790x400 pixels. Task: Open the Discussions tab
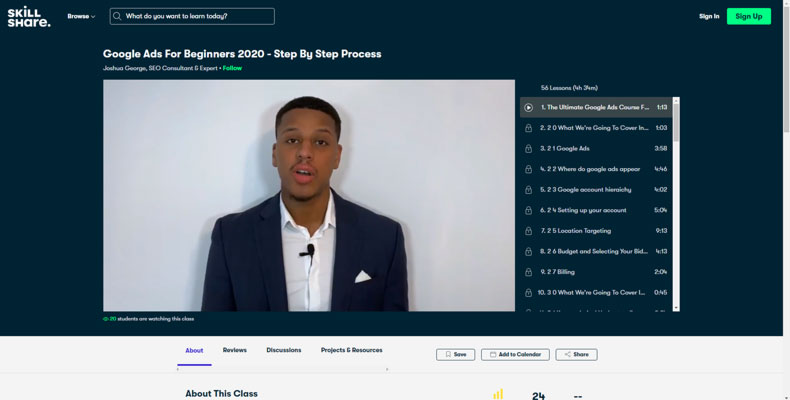(x=284, y=350)
